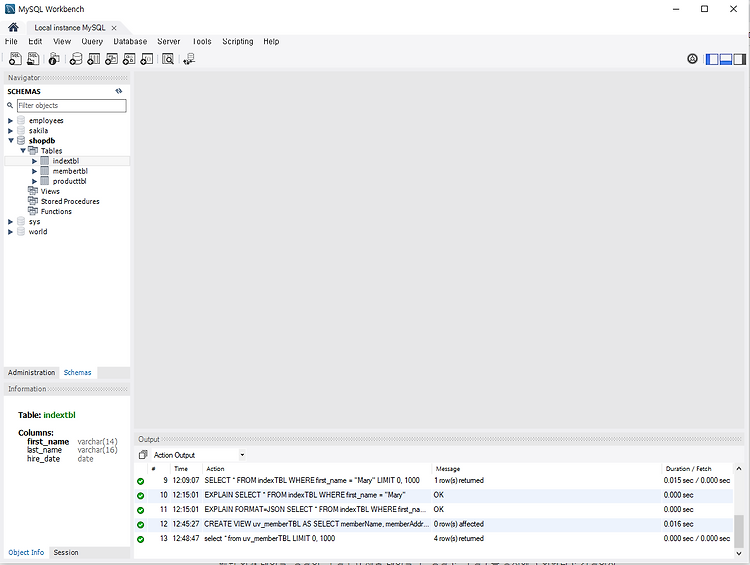
Task: Click producttbl table icon
Action: point(44,181)
